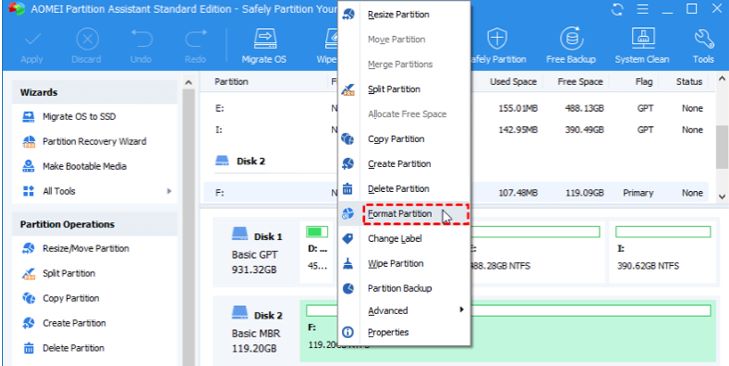Click the Redo arrow icon
The height and width of the screenshot is (366, 729).
click(195, 40)
